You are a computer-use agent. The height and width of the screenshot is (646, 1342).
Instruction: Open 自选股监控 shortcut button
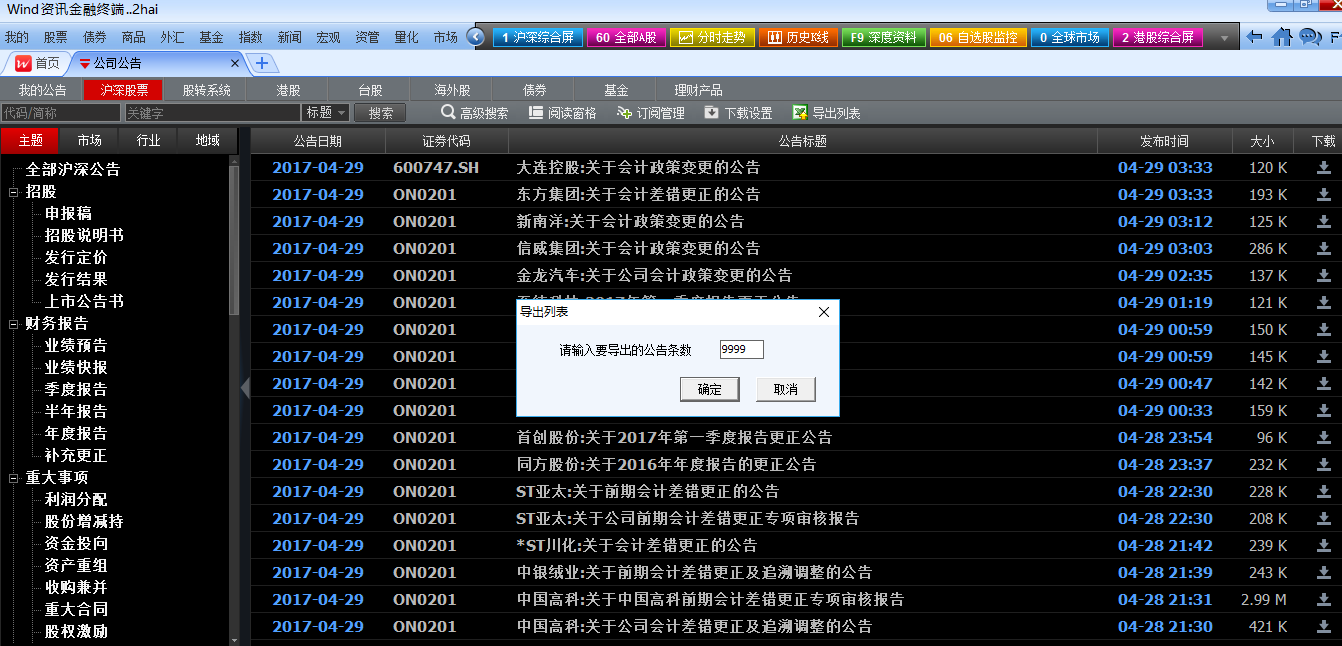pos(978,38)
